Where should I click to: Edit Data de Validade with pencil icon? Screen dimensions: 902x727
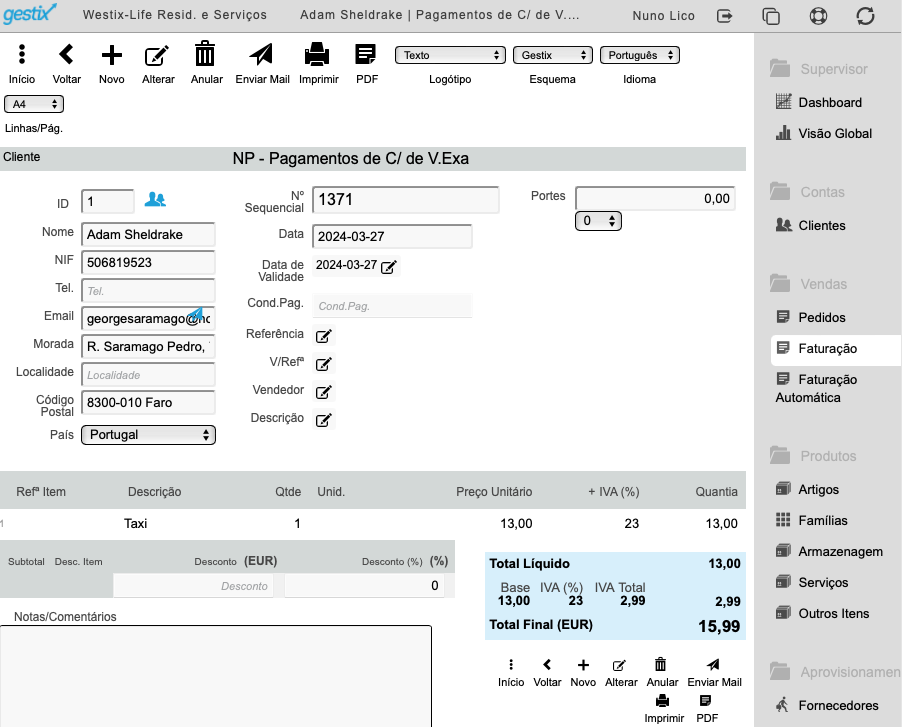[389, 267]
